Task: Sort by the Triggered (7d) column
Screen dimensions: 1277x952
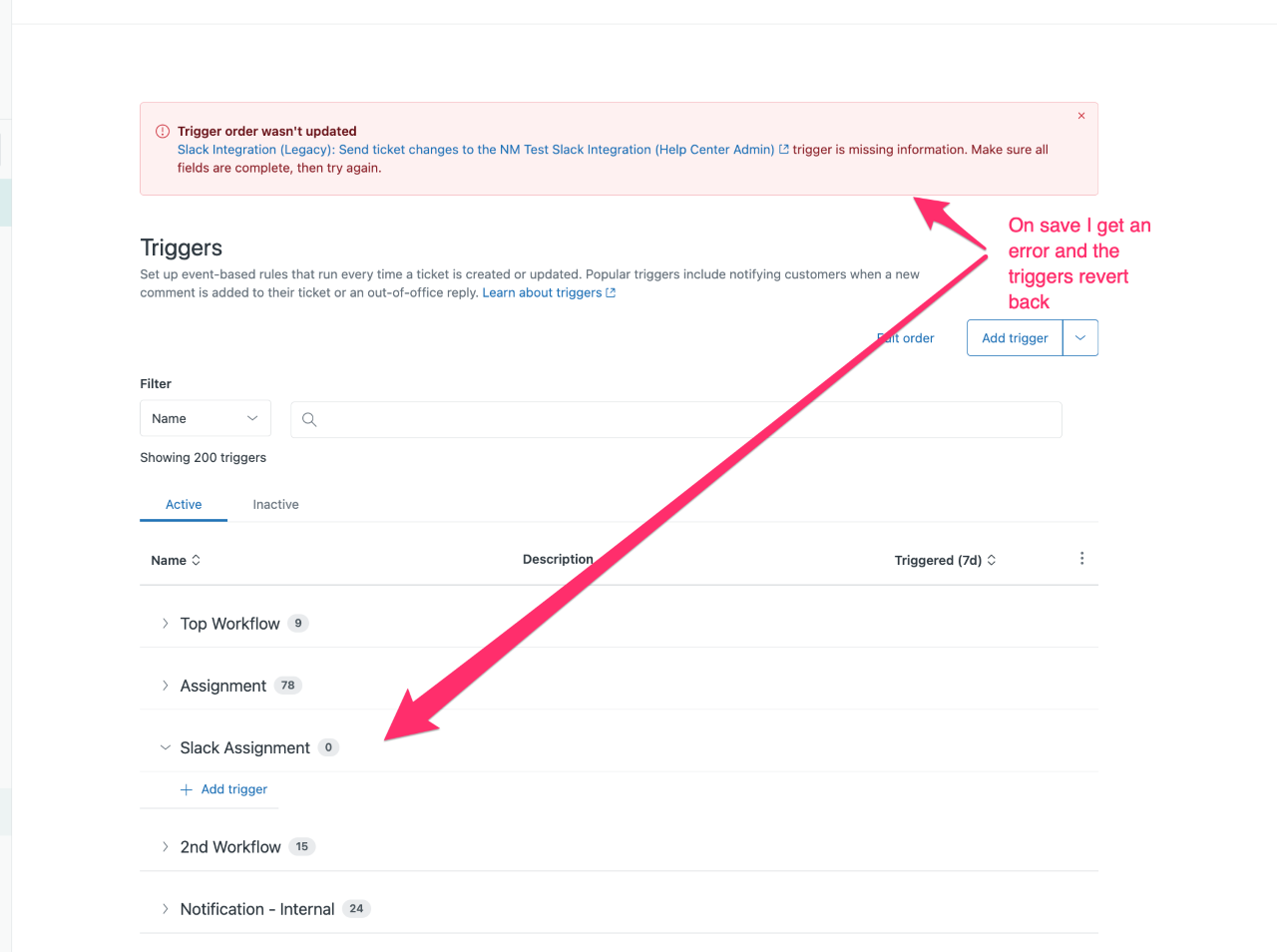Action: pos(944,560)
